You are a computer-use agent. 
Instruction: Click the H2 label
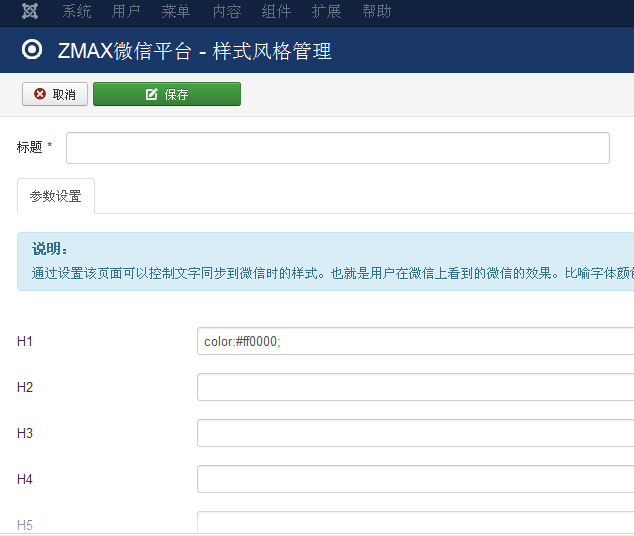25,387
